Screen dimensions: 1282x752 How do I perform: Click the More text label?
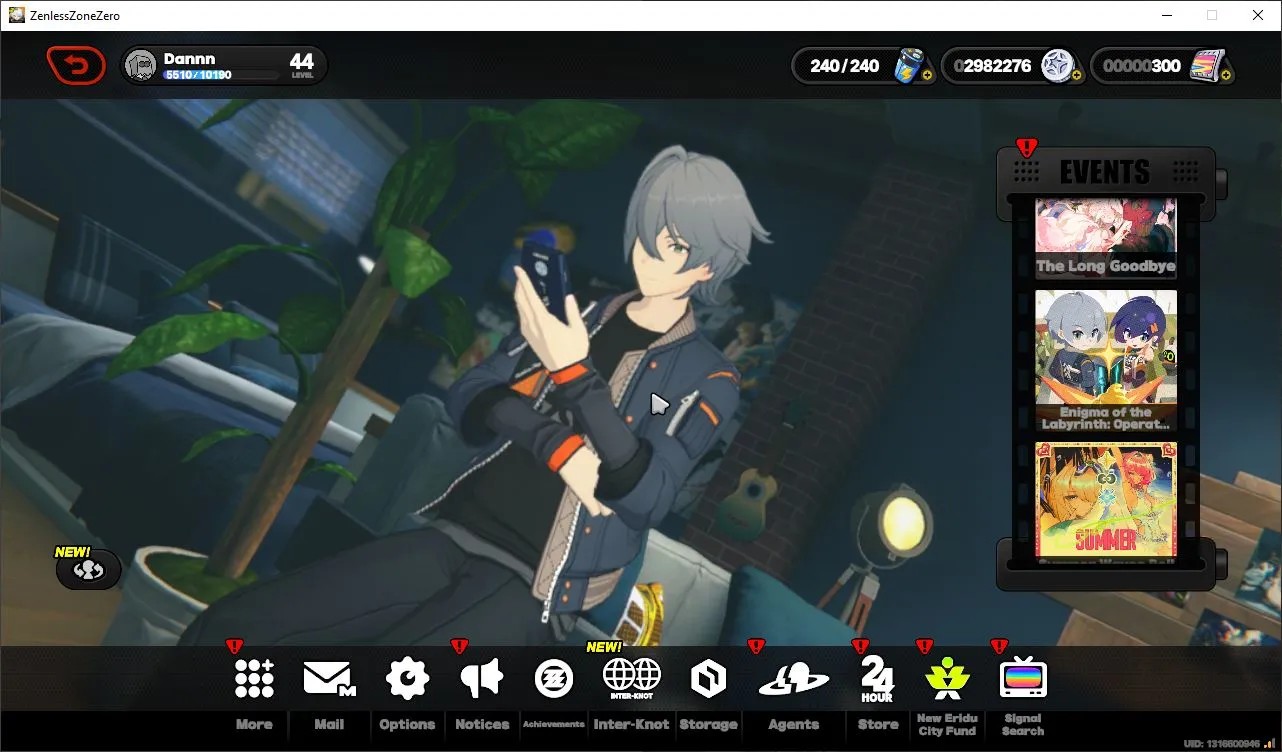click(x=254, y=724)
